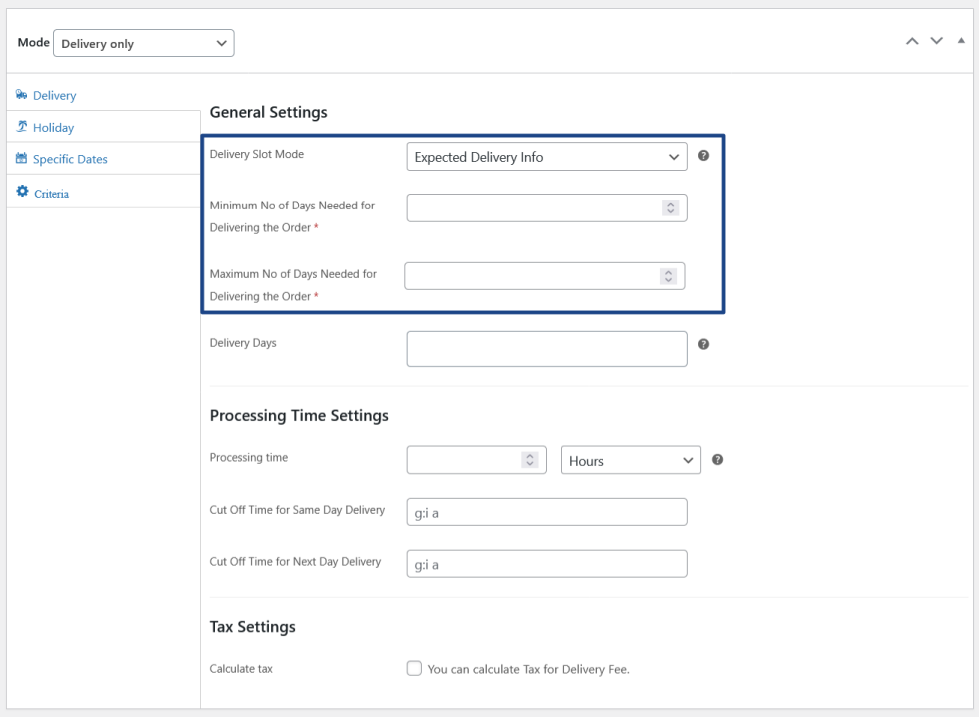
Task: Open the Delivery Slot Mode dropdown
Action: 547,157
